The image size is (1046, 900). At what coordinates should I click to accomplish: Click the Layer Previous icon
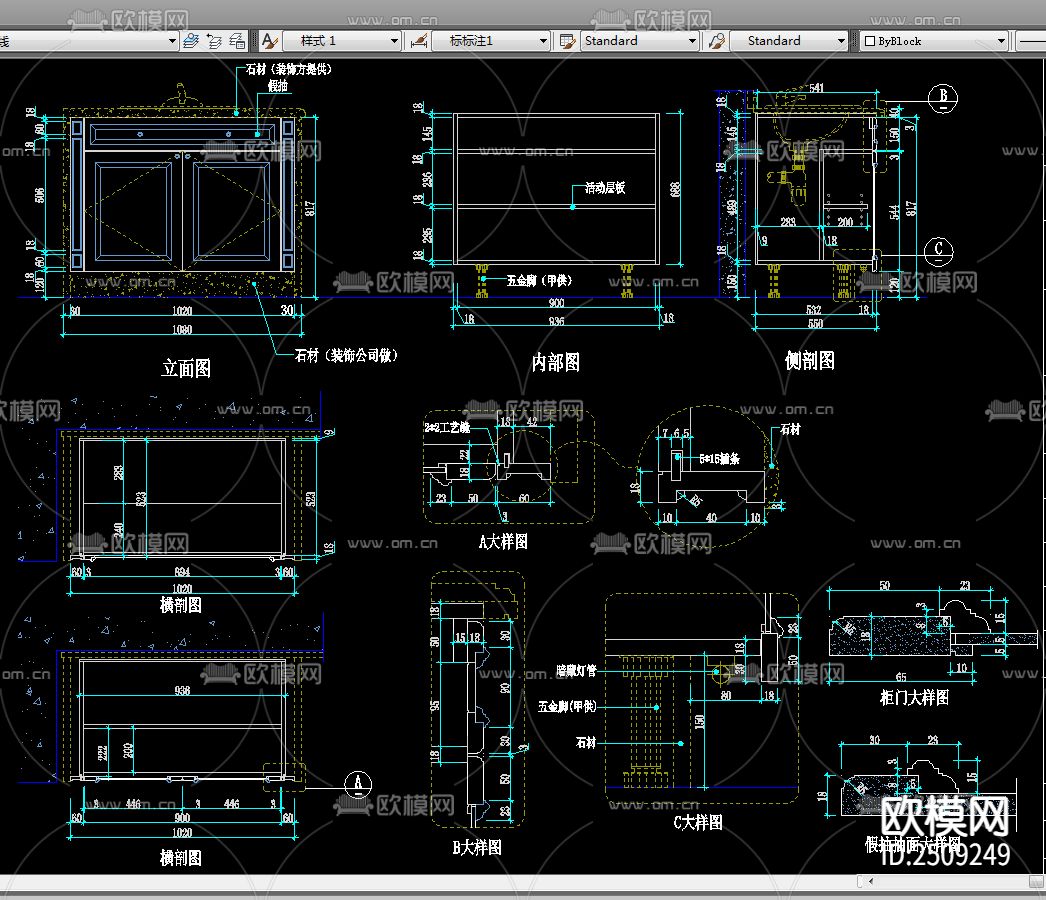pyautogui.click(x=214, y=41)
